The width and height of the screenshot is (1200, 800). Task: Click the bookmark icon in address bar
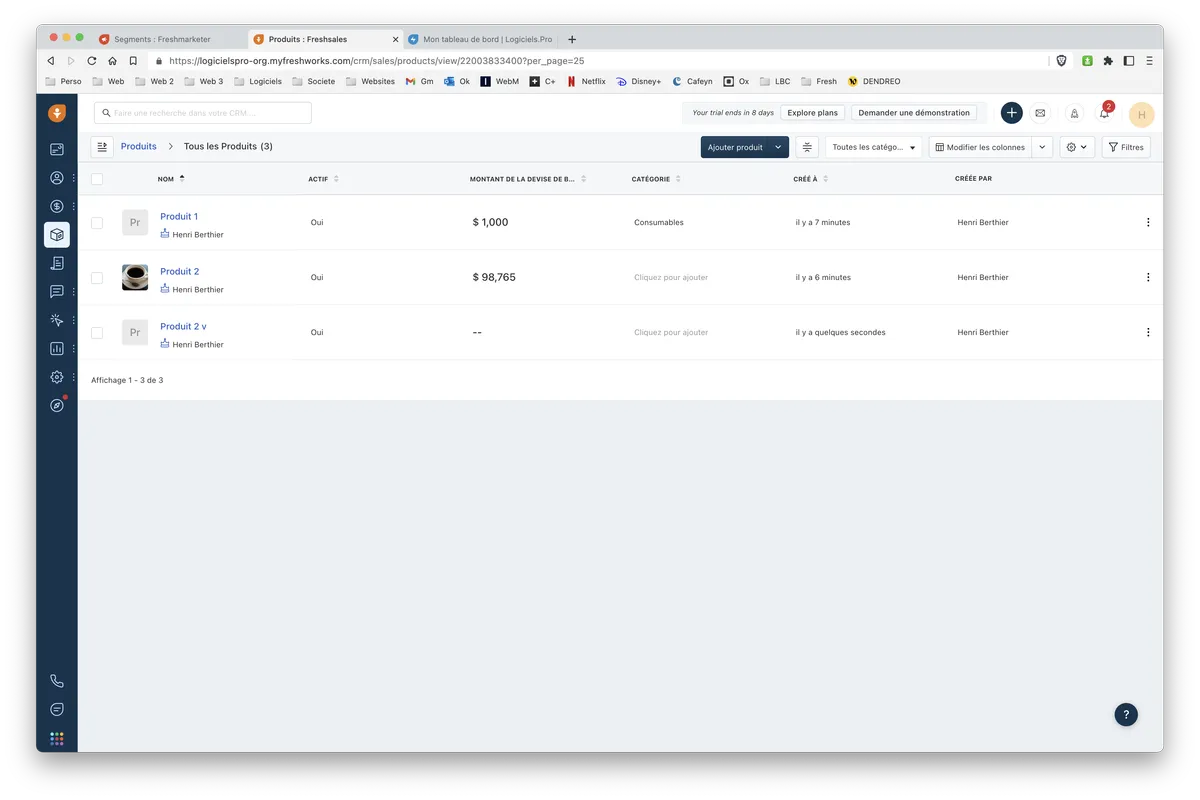coord(133,61)
